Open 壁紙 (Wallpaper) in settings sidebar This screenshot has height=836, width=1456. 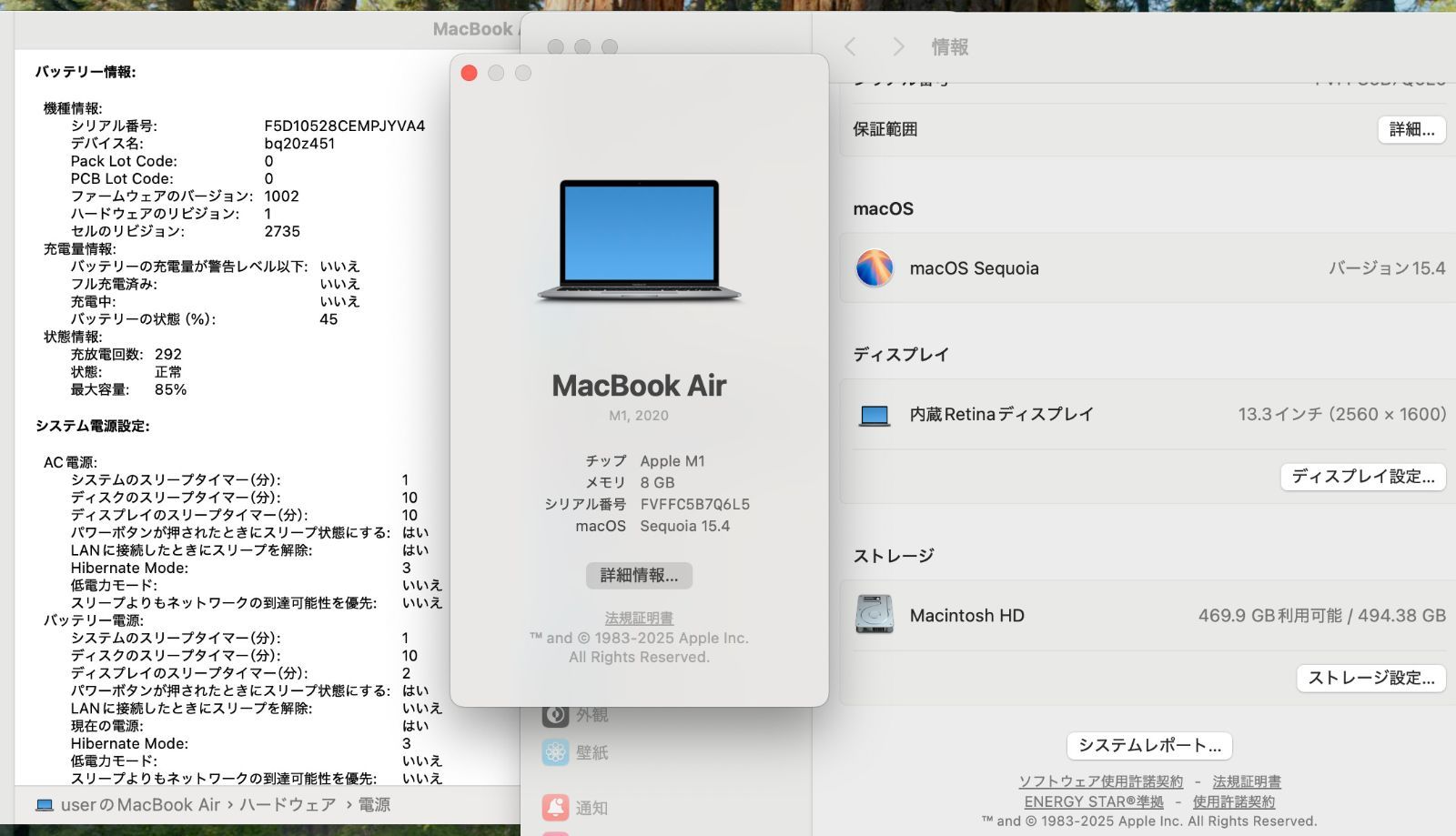575,752
